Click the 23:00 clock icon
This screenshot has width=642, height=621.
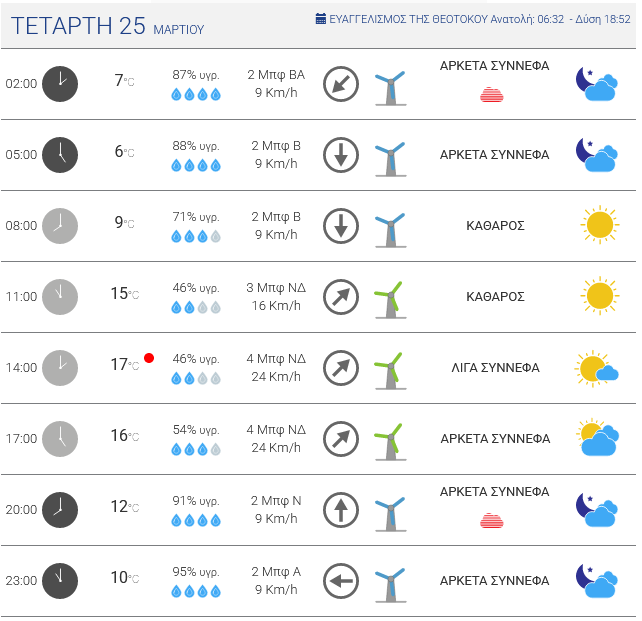click(60, 580)
